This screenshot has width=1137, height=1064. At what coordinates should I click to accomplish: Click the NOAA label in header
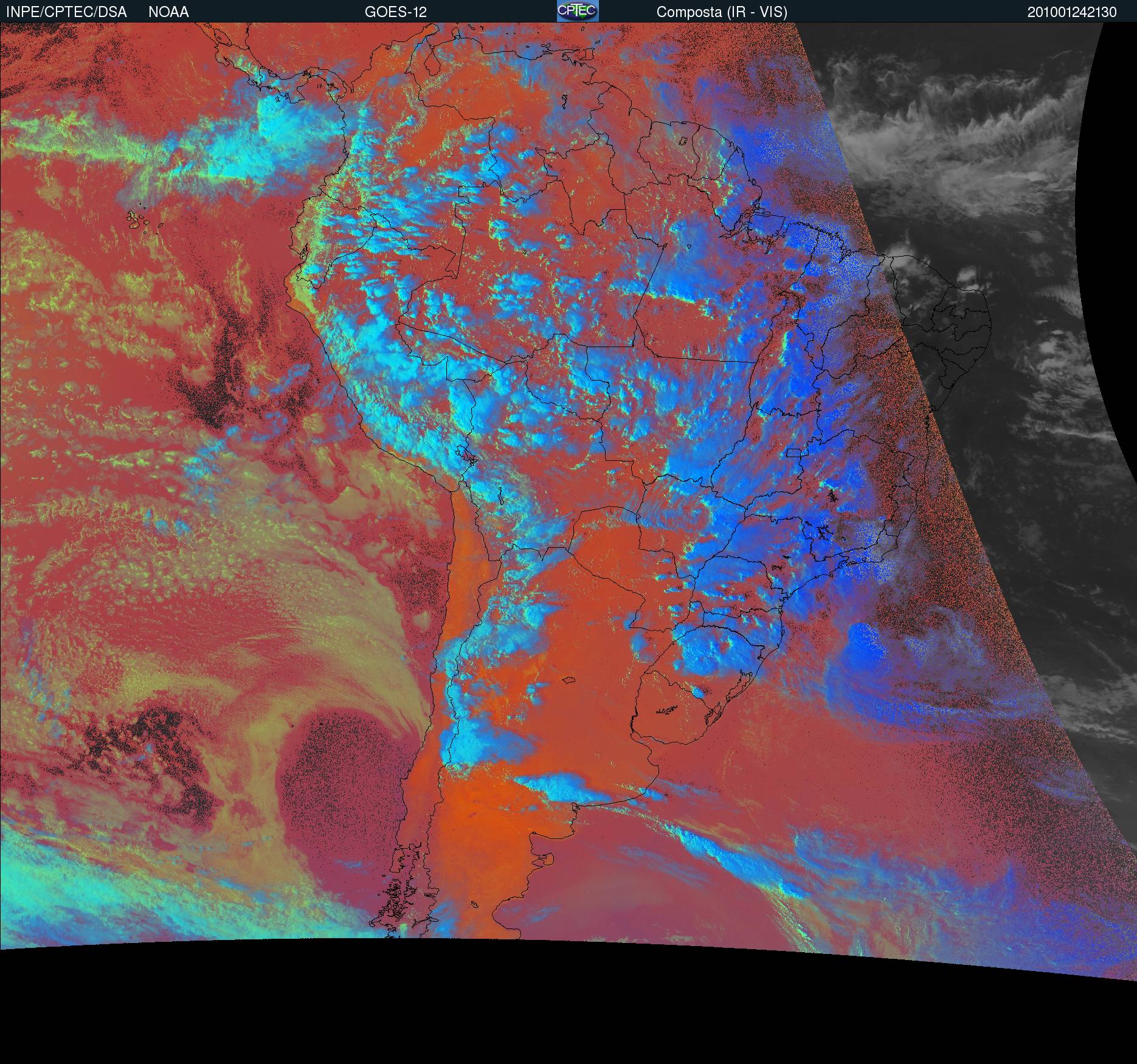(x=168, y=12)
